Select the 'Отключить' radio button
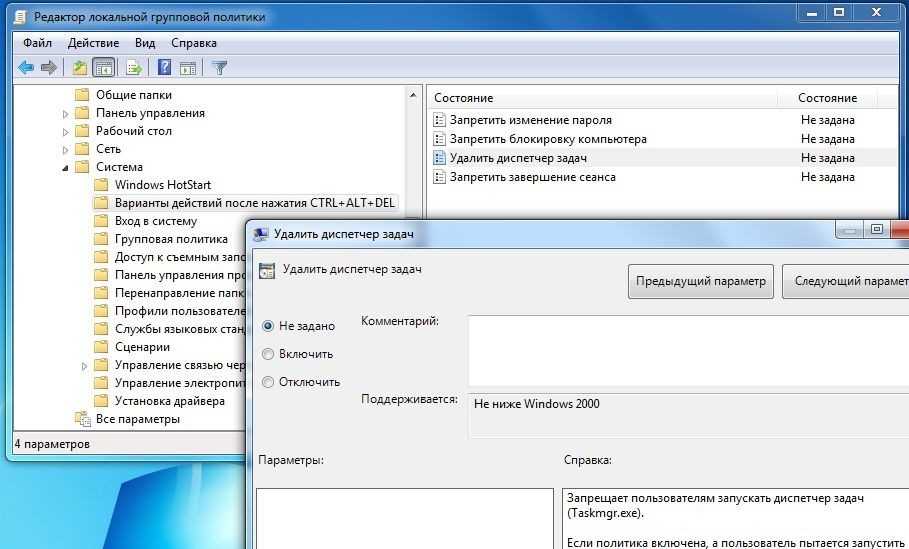Image resolution: width=909 pixels, height=549 pixels. click(x=268, y=381)
